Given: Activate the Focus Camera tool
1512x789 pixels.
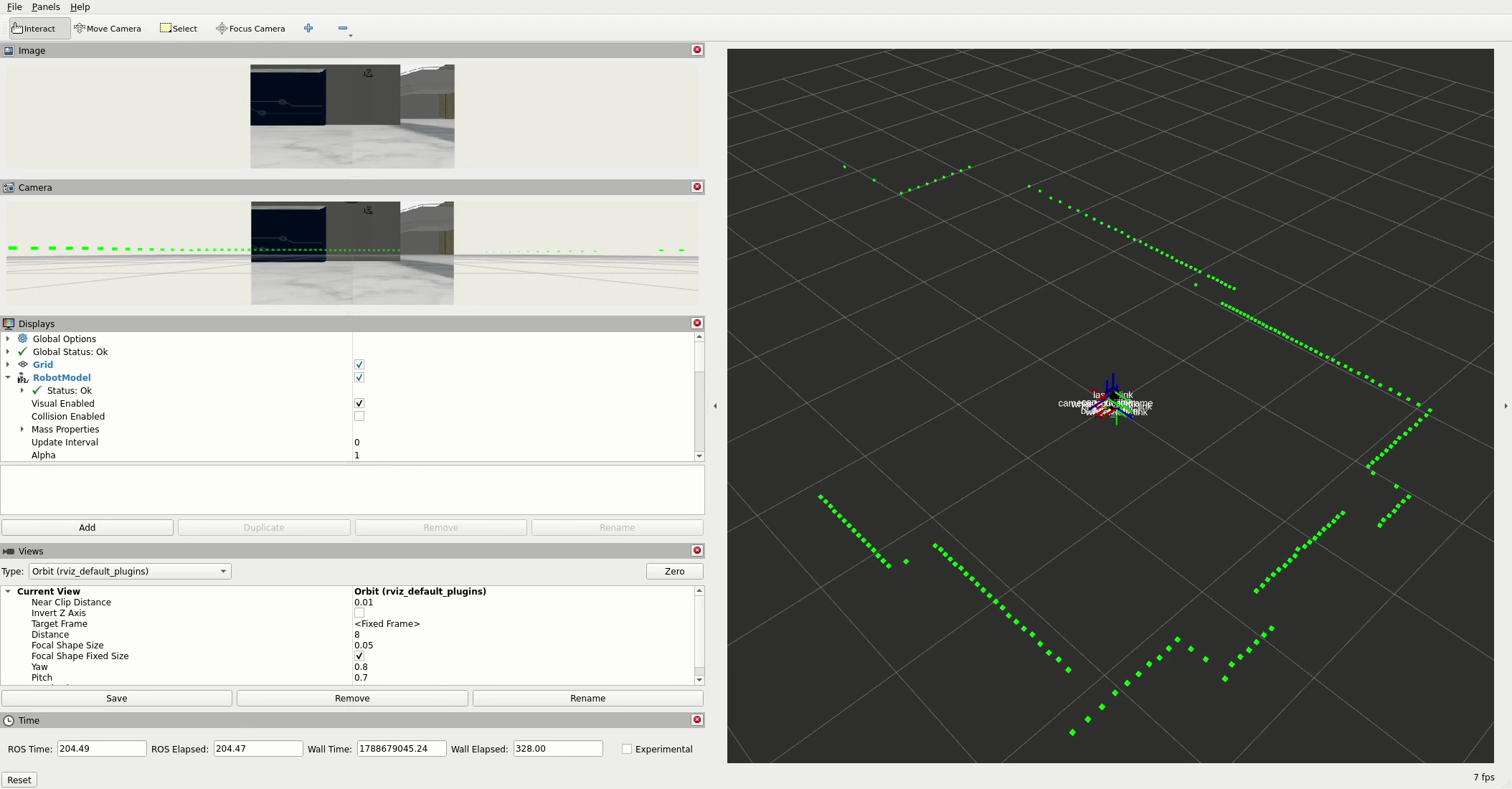Looking at the screenshot, I should 250,29.
